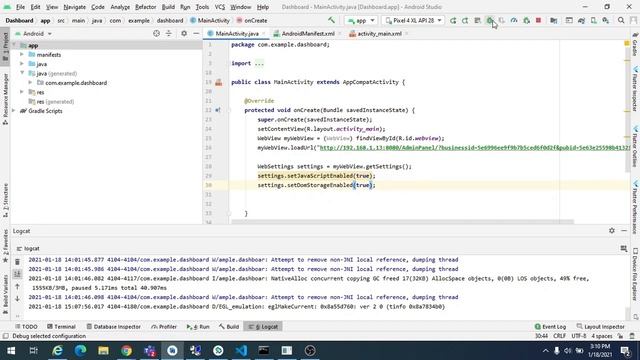Click the Attach Debugger to Android Process icon
The height and width of the screenshot is (360, 640).
click(x=527, y=20)
